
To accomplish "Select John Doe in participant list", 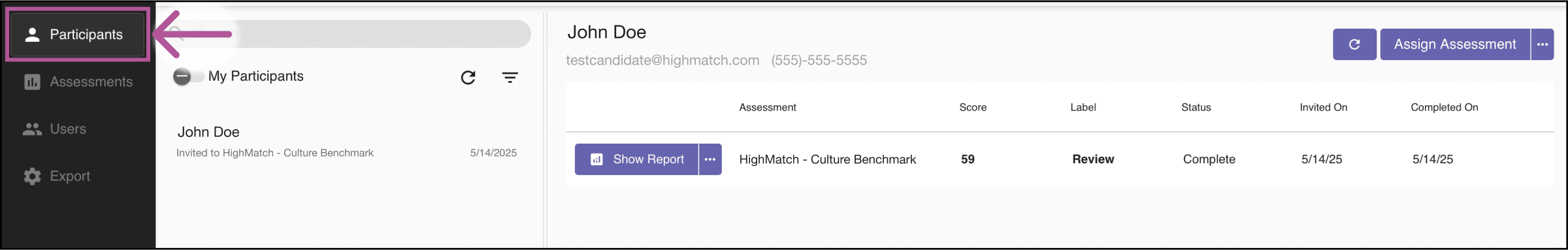I will click(x=346, y=142).
